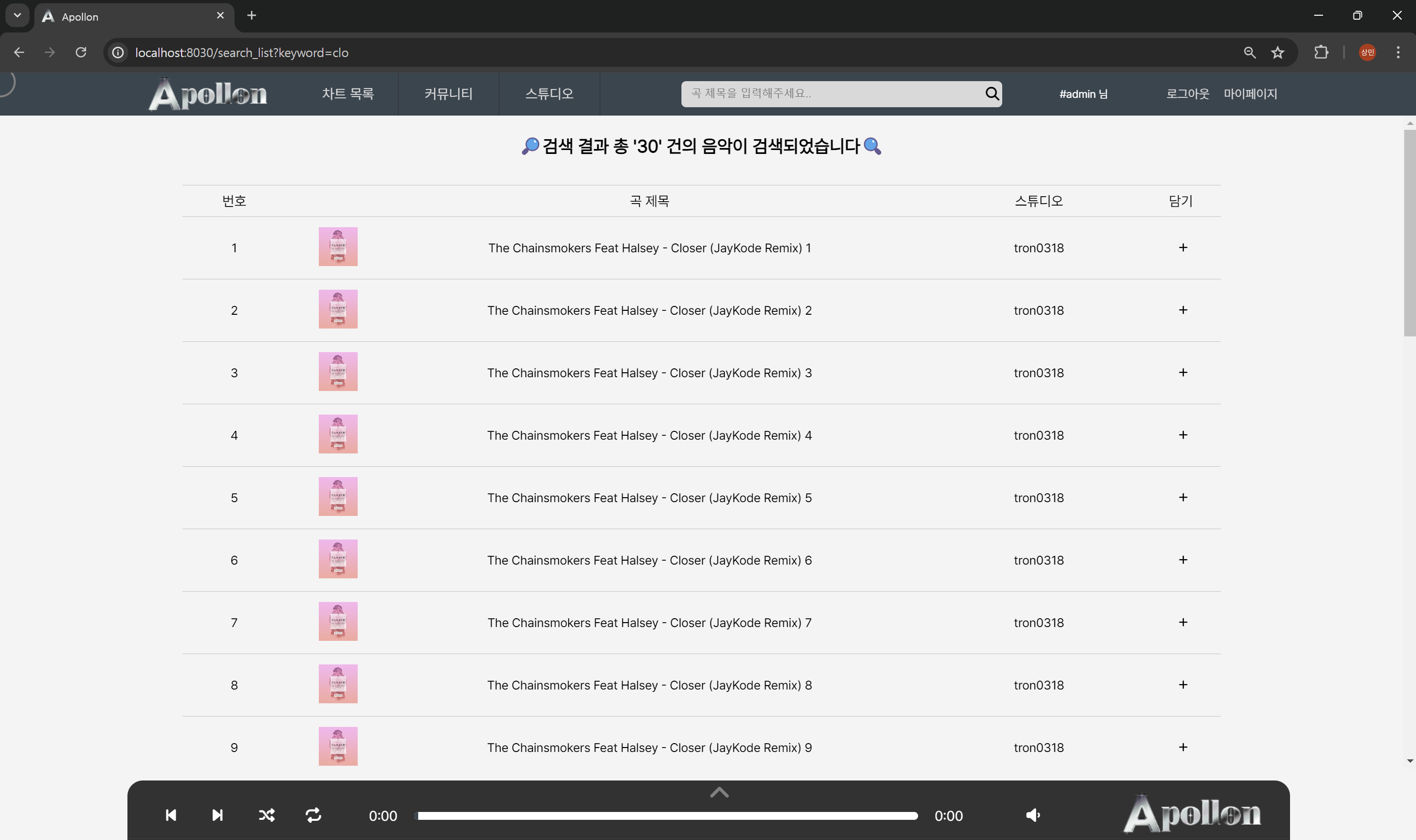
Task: Open the browser extensions puzzle icon
Action: pos(1321,53)
